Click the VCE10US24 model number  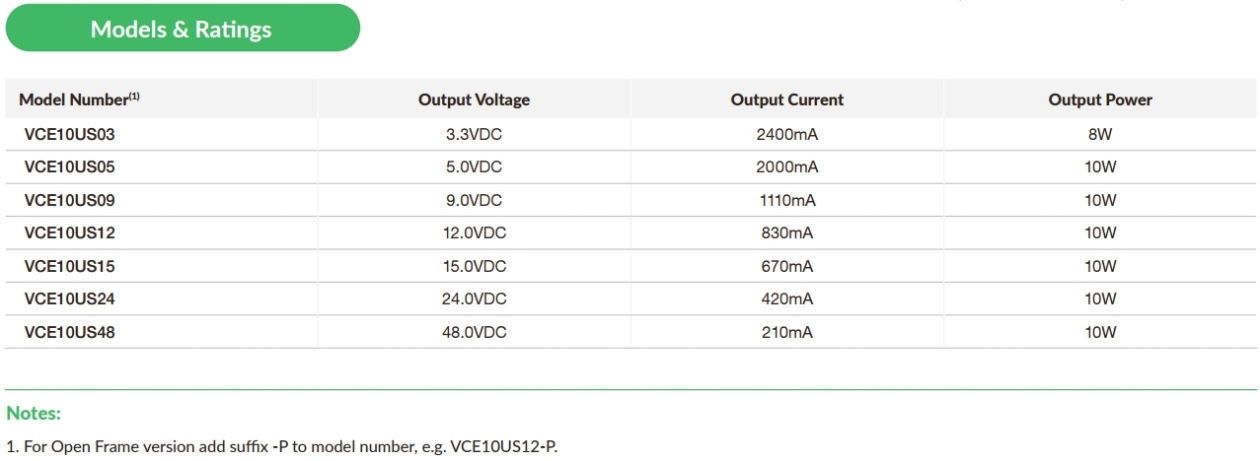pos(69,299)
